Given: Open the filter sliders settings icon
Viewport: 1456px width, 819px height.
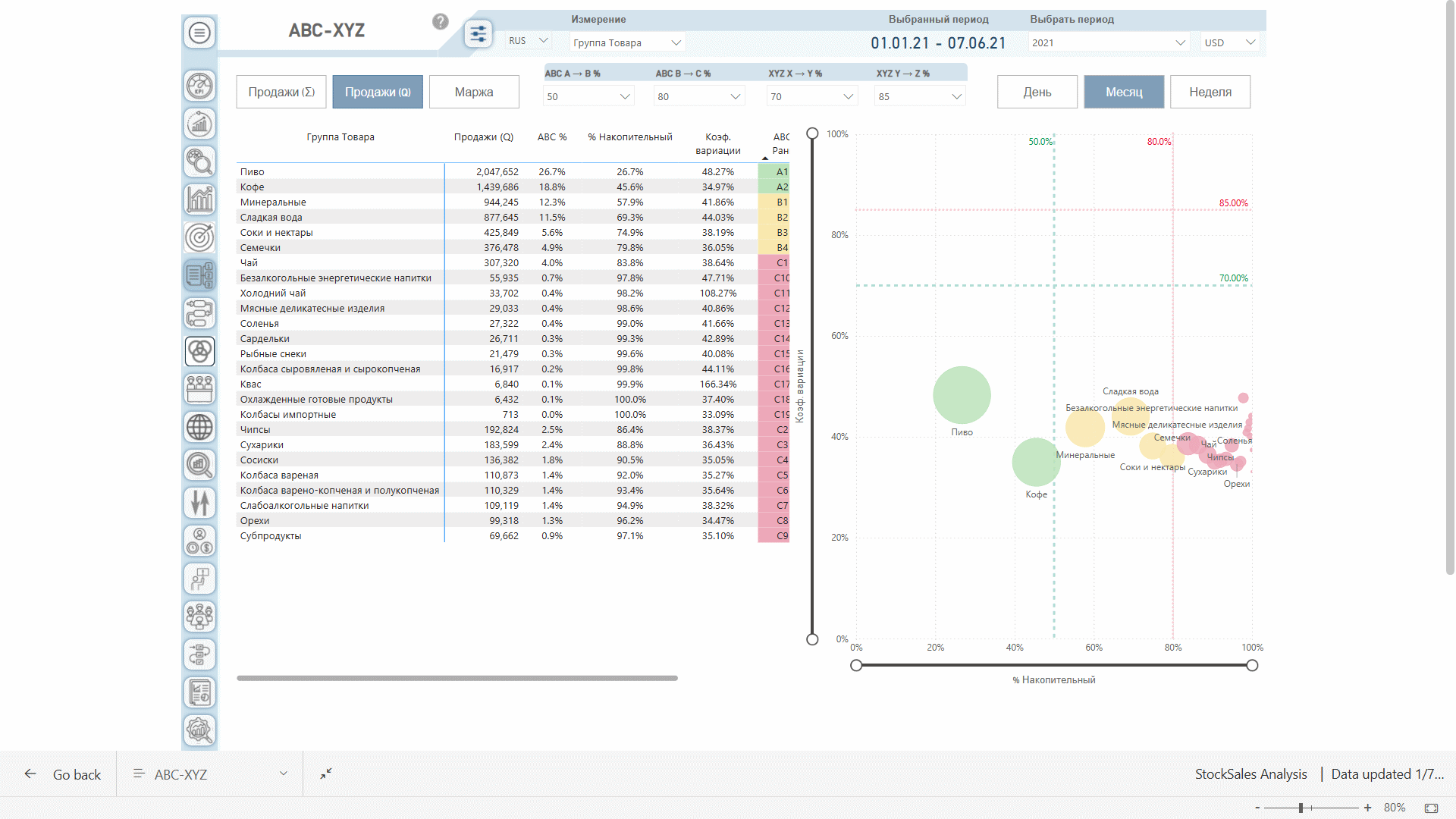Looking at the screenshot, I should point(479,34).
